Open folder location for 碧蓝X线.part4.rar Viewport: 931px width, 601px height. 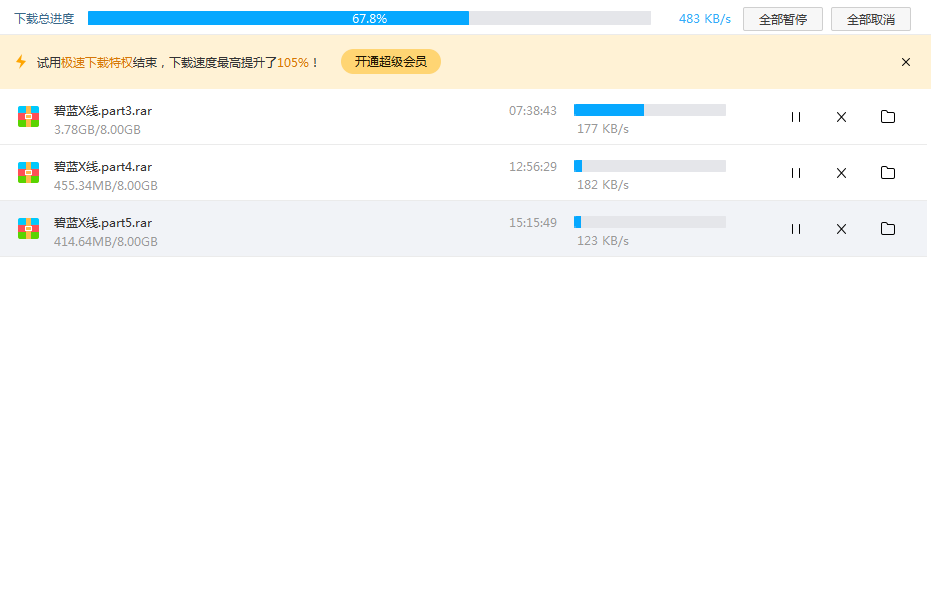887,173
